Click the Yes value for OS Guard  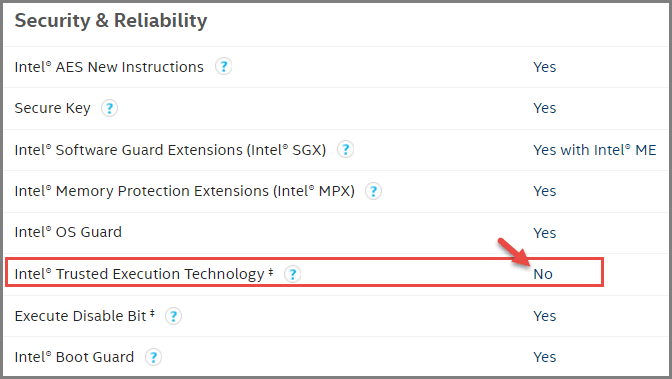[x=545, y=233]
